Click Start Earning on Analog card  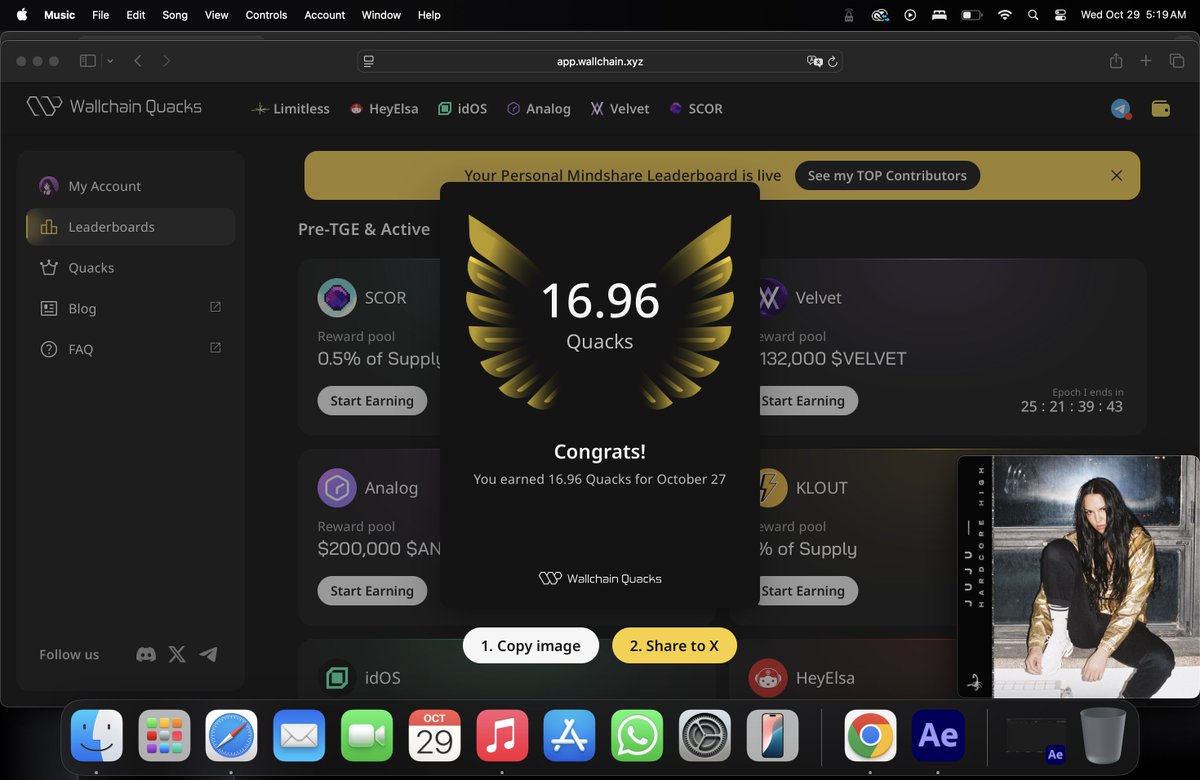pos(372,590)
